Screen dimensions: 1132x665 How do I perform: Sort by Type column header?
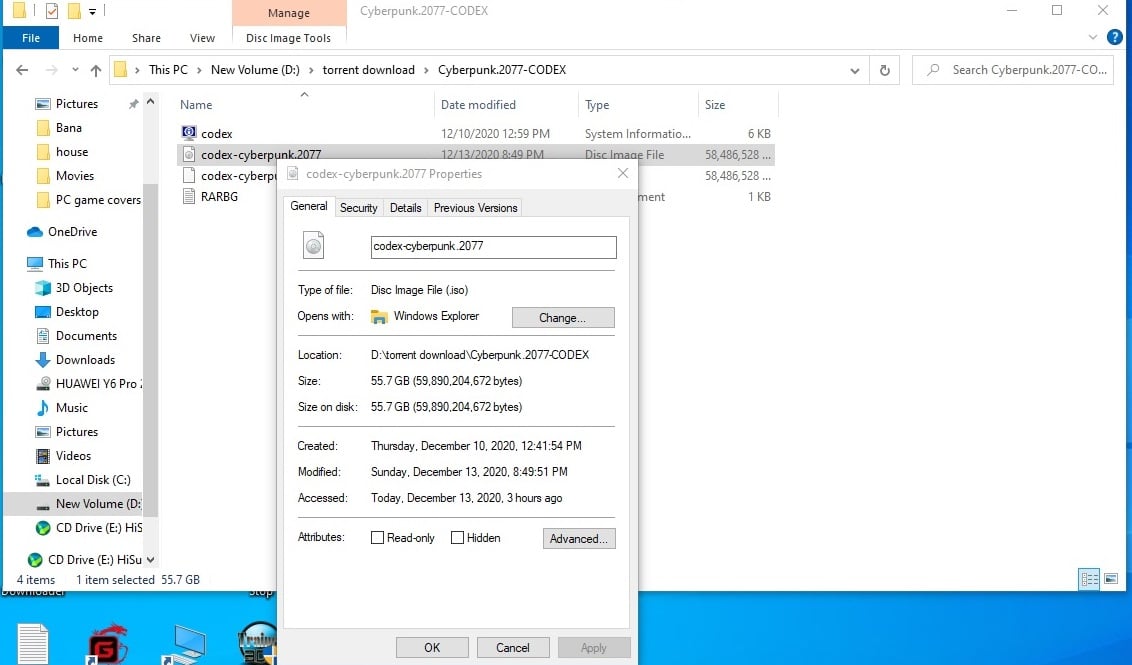597,105
